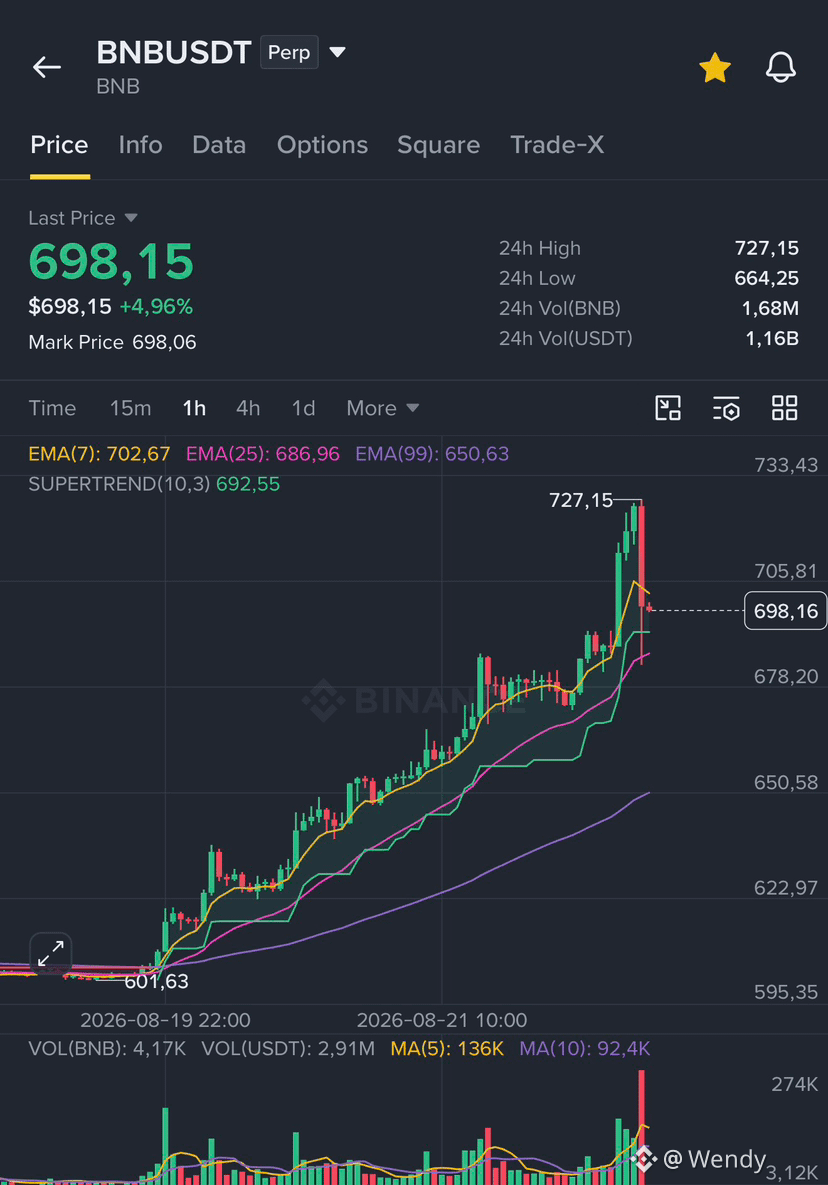Tap VOL(BNB): 4,17K label
This screenshot has height=1185, width=828.
click(x=107, y=1048)
